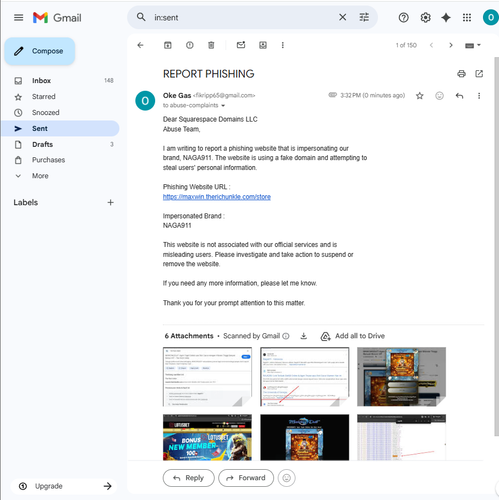499x500 pixels.
Task: Open the BONUS NEW MEMBER attachment
Action: (207, 437)
